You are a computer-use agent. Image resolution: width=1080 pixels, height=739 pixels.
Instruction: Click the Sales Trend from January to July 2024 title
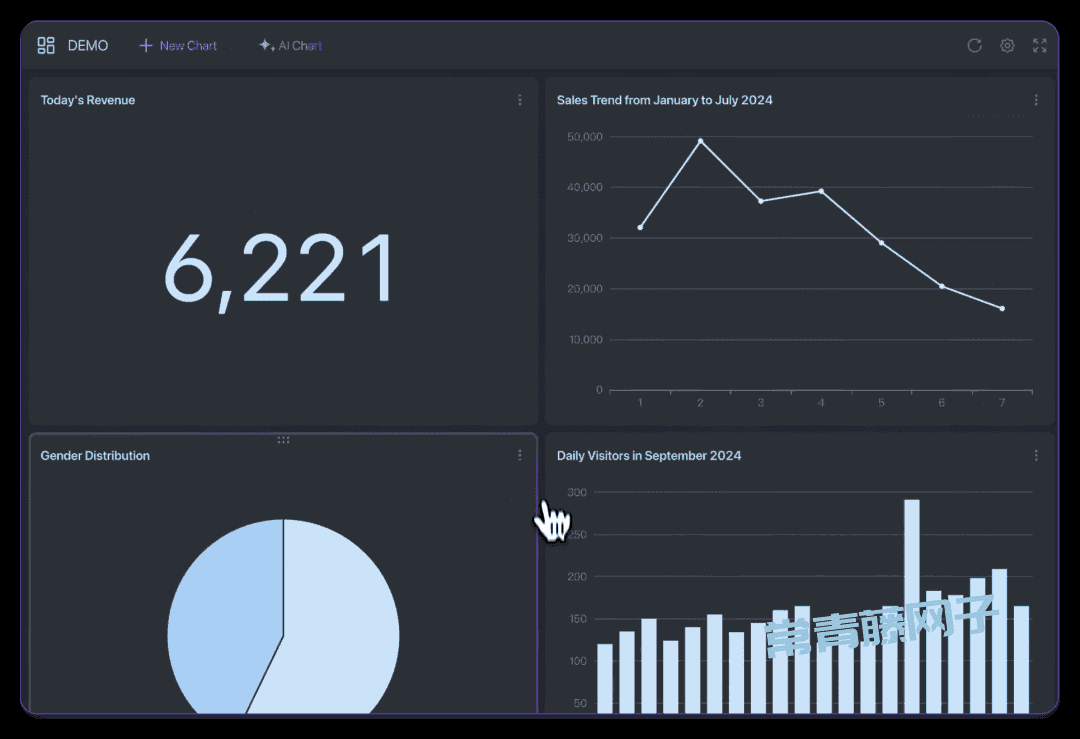[x=665, y=100]
